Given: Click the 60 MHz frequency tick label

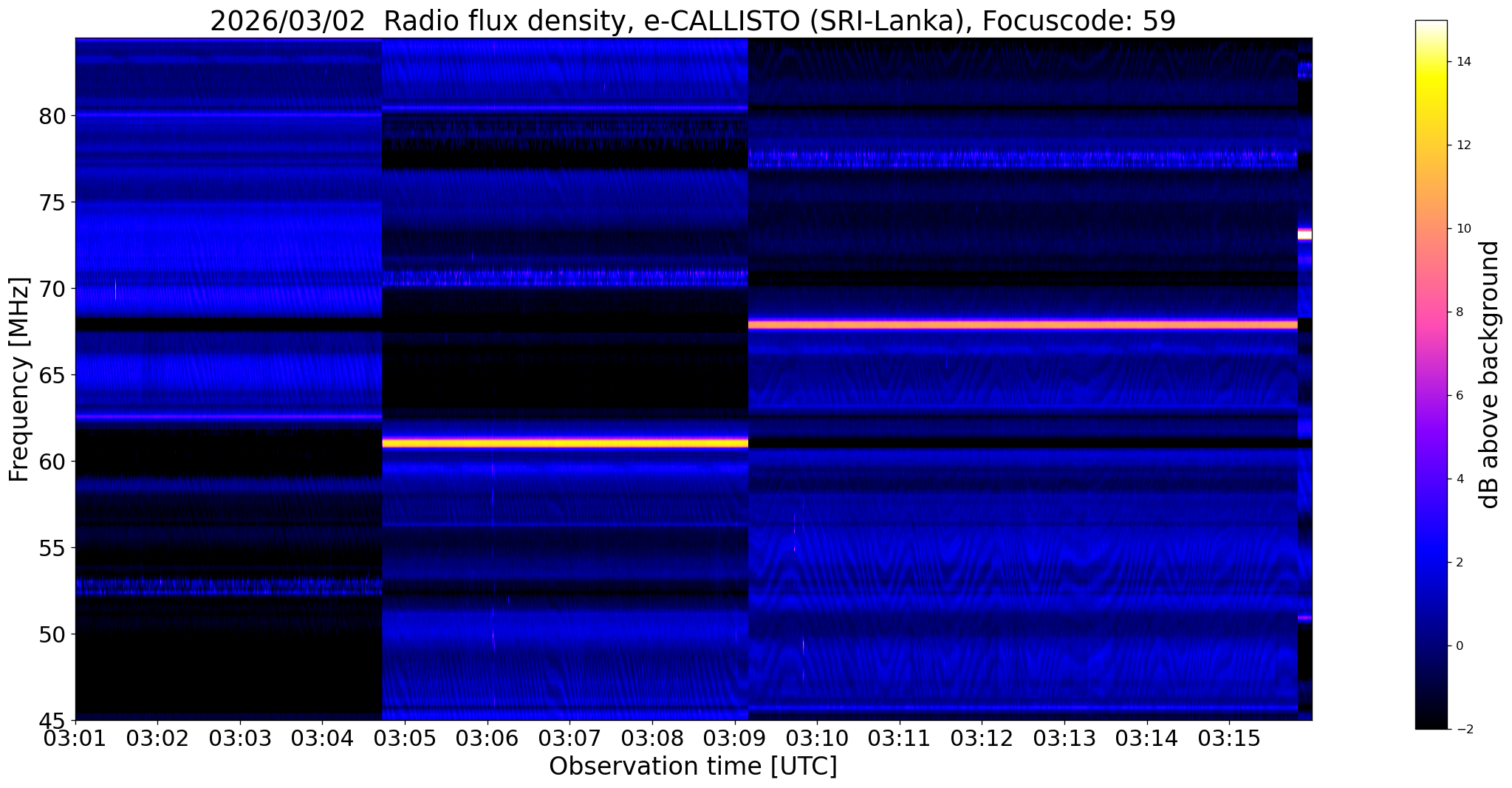Looking at the screenshot, I should tap(52, 462).
